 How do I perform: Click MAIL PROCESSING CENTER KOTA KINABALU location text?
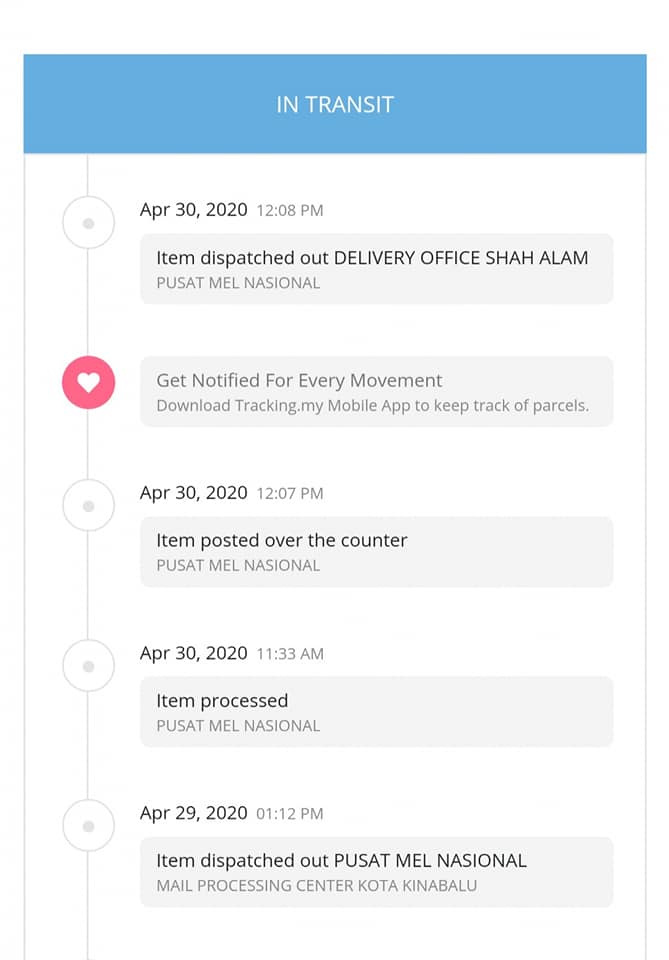[316, 886]
